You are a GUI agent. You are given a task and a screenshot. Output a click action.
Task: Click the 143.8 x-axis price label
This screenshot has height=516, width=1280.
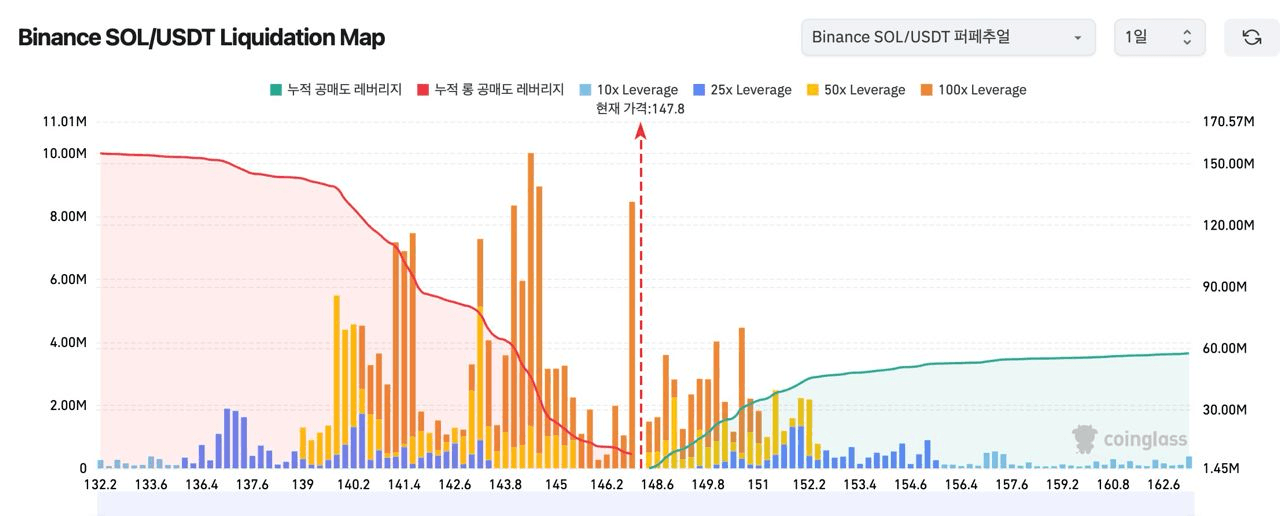tap(506, 484)
